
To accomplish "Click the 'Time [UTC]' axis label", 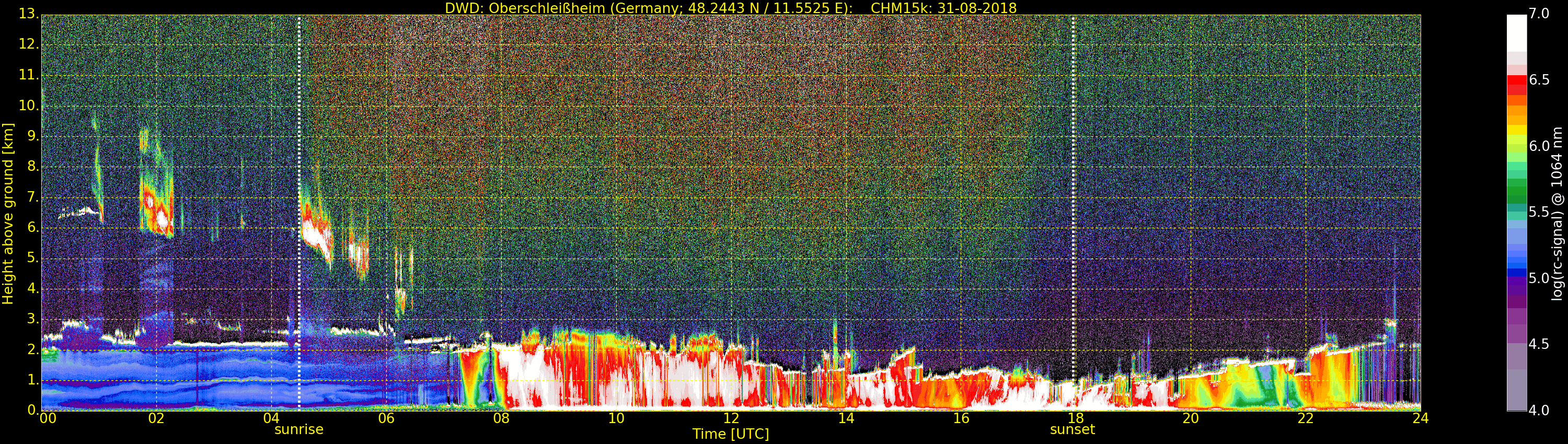I will [731, 434].
